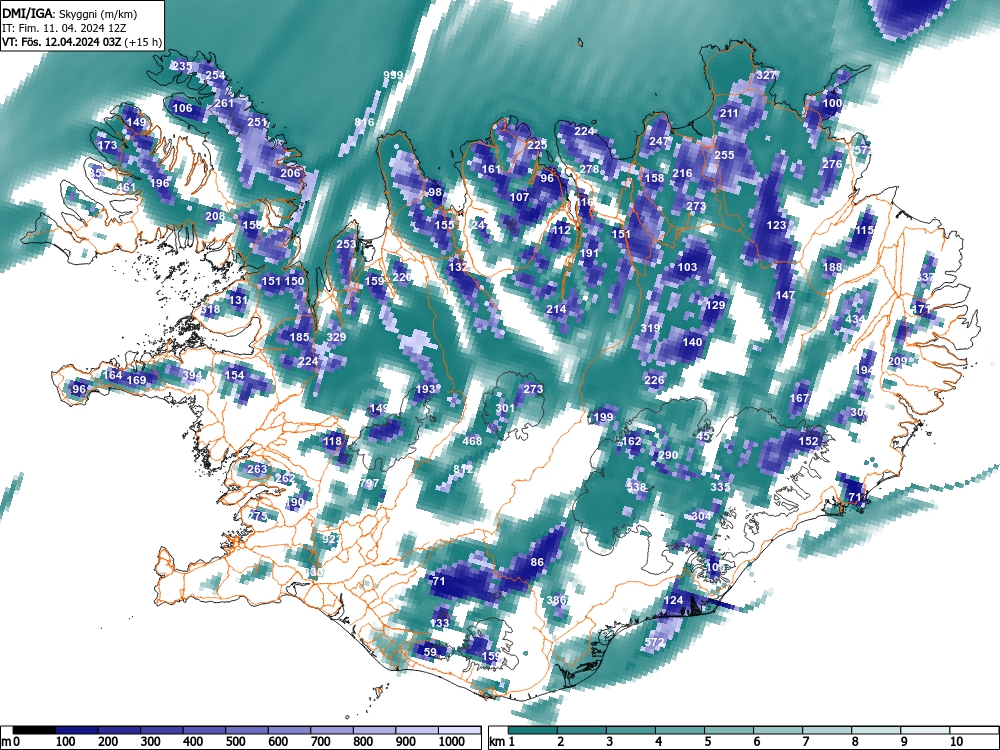Click the visibility value '319'
The height and width of the screenshot is (750, 1000).
point(650,328)
